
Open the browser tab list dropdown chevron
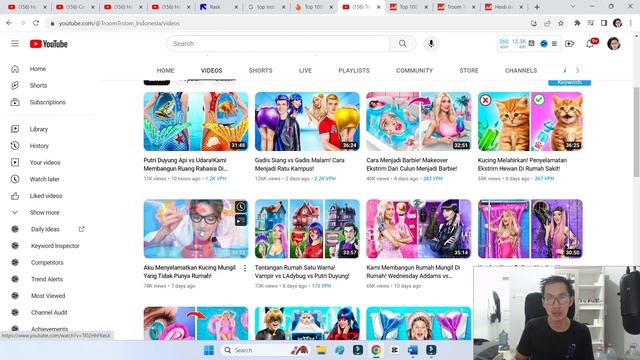point(573,7)
